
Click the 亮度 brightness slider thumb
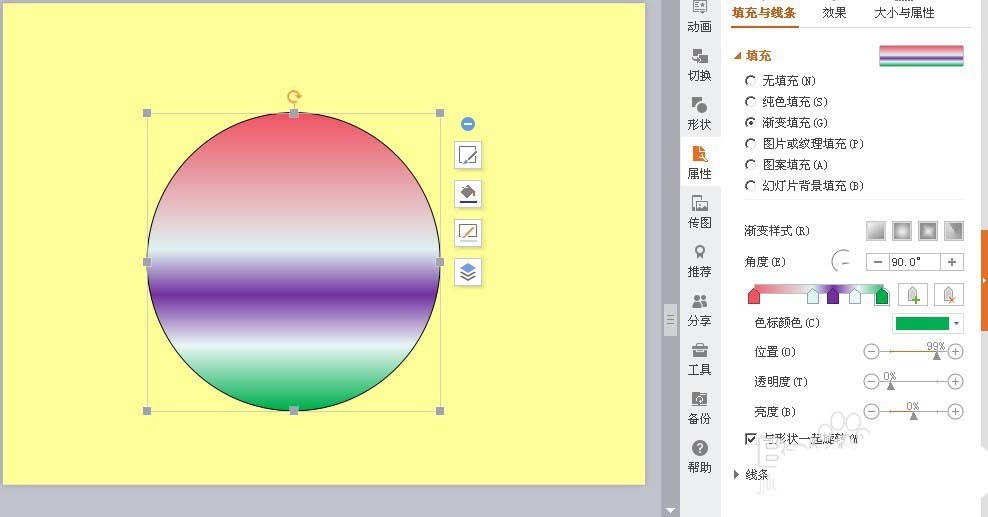pyautogui.click(x=914, y=416)
